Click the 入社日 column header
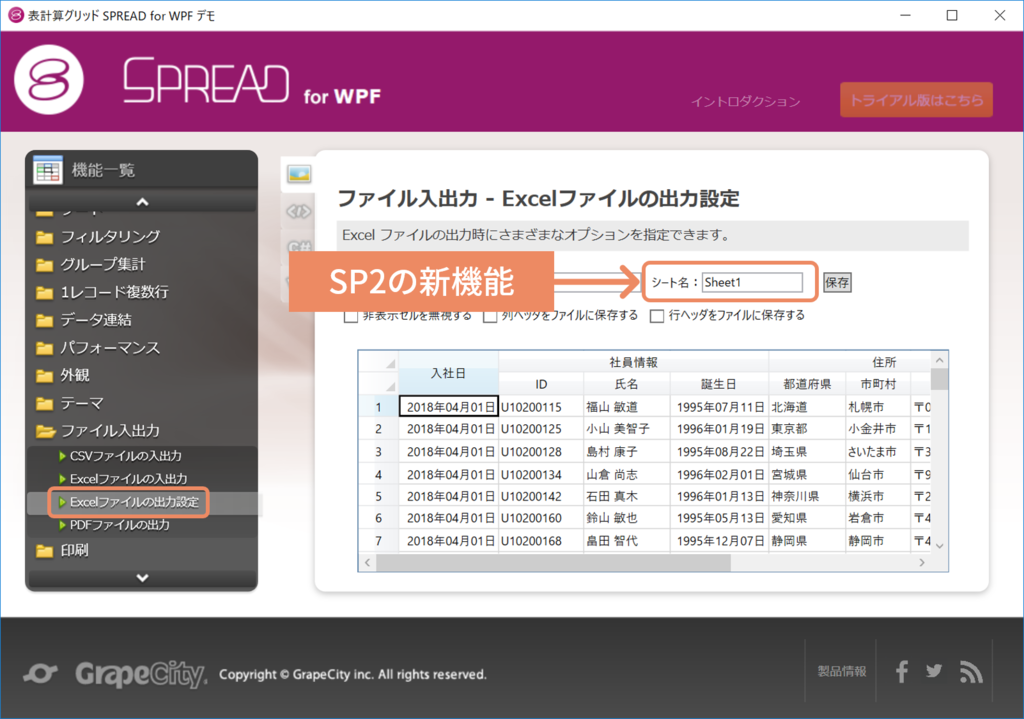This screenshot has width=1024, height=719. (x=448, y=373)
